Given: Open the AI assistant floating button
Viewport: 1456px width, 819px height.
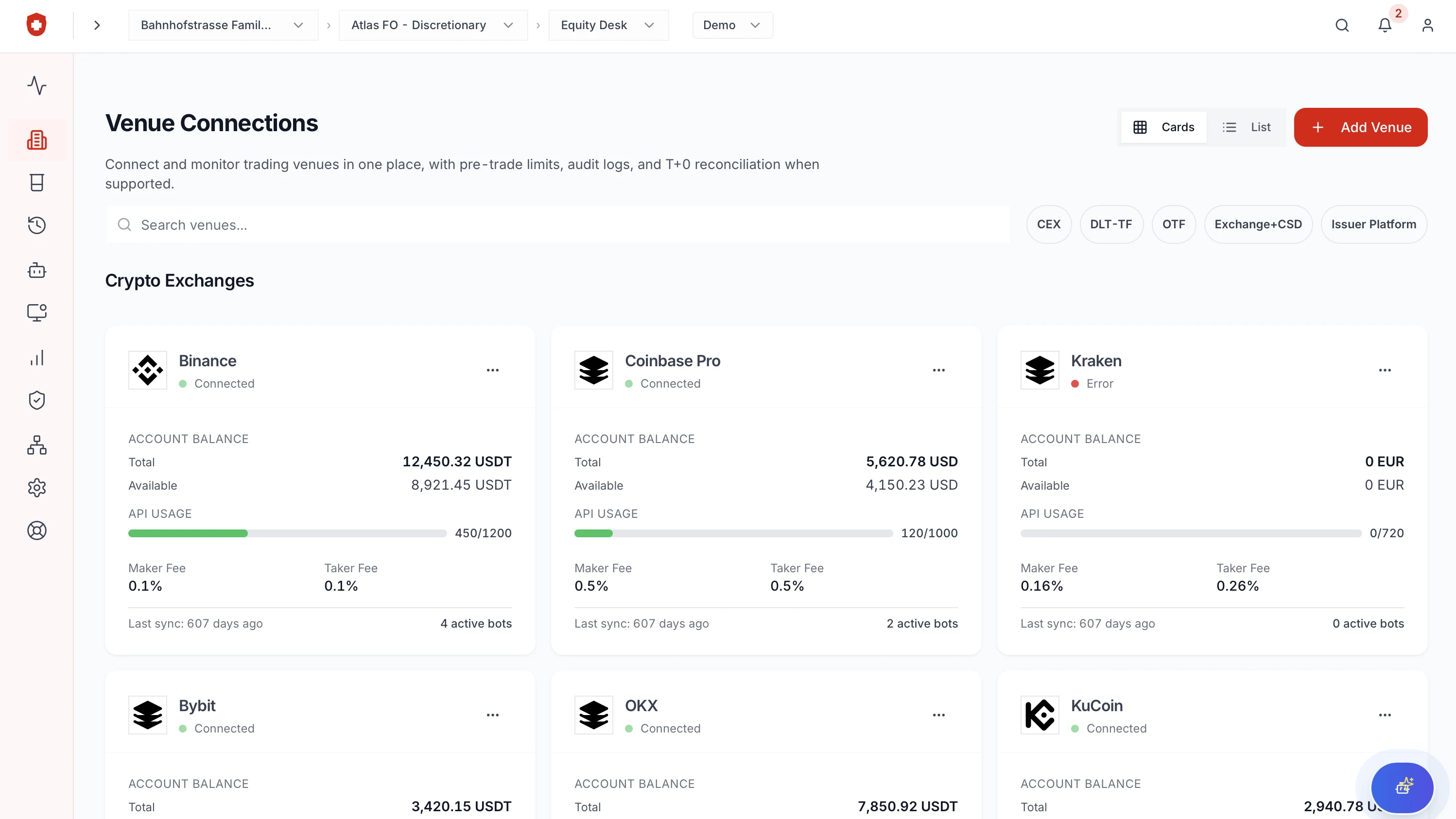Looking at the screenshot, I should tap(1402, 787).
